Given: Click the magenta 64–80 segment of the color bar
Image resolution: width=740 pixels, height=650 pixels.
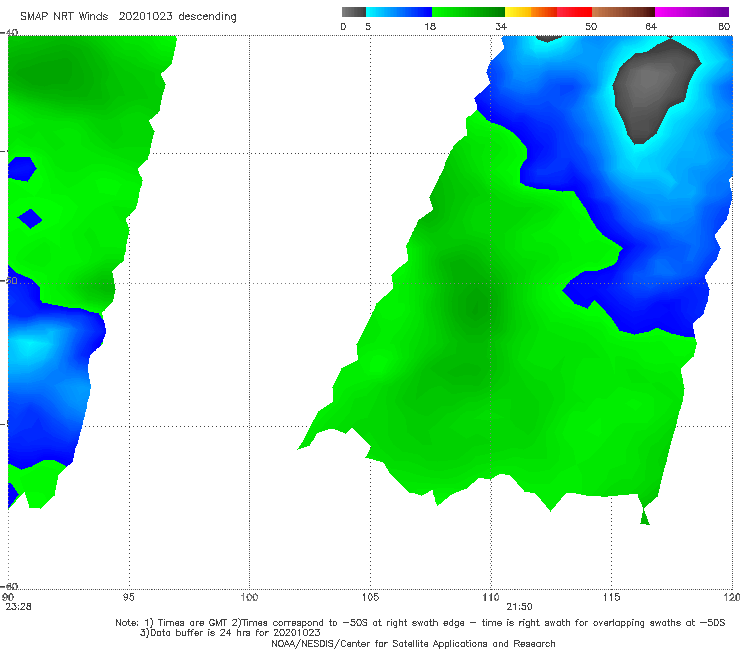Looking at the screenshot, I should click(x=692, y=12).
